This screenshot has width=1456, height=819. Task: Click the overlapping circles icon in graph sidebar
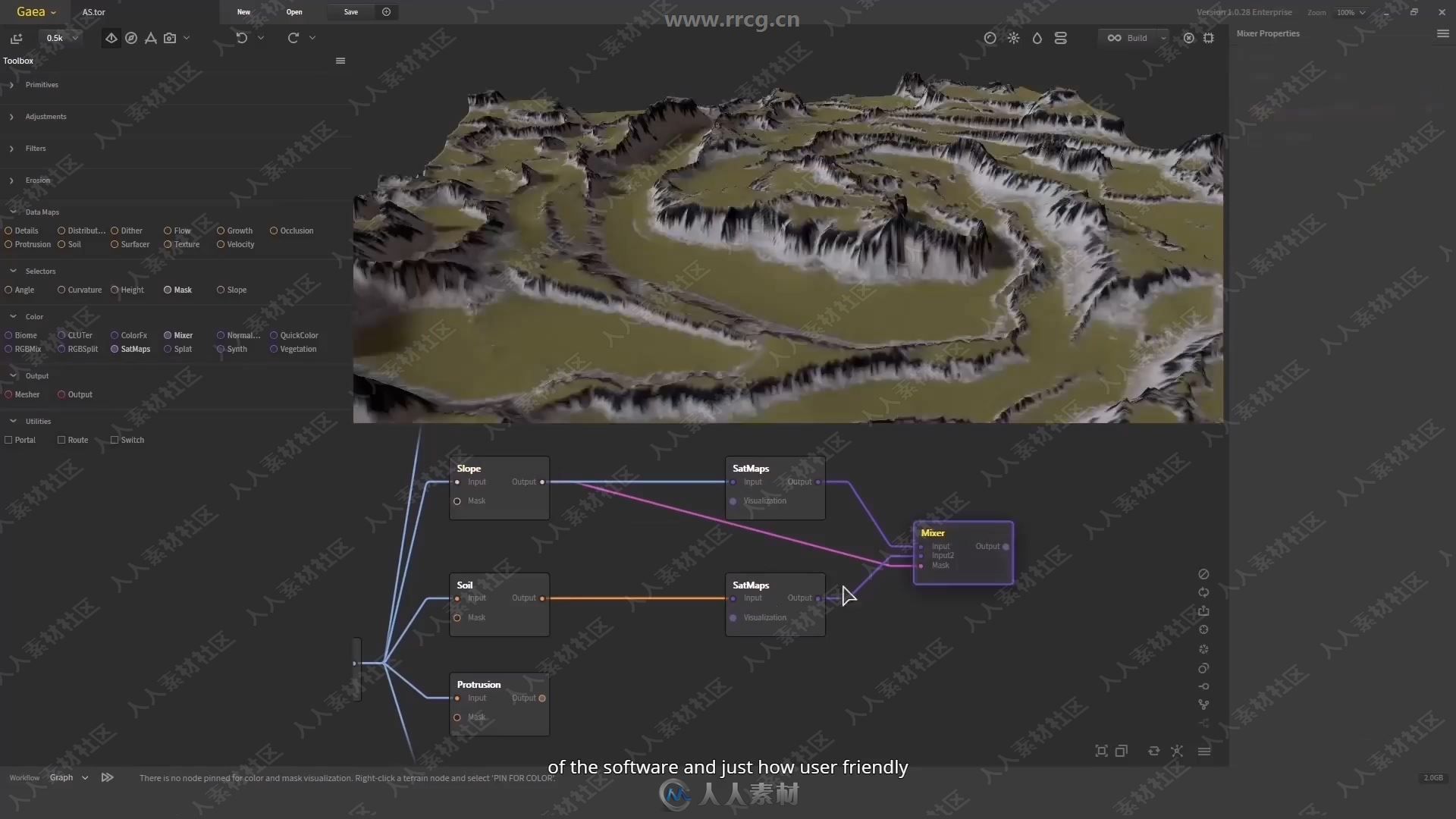(1203, 668)
